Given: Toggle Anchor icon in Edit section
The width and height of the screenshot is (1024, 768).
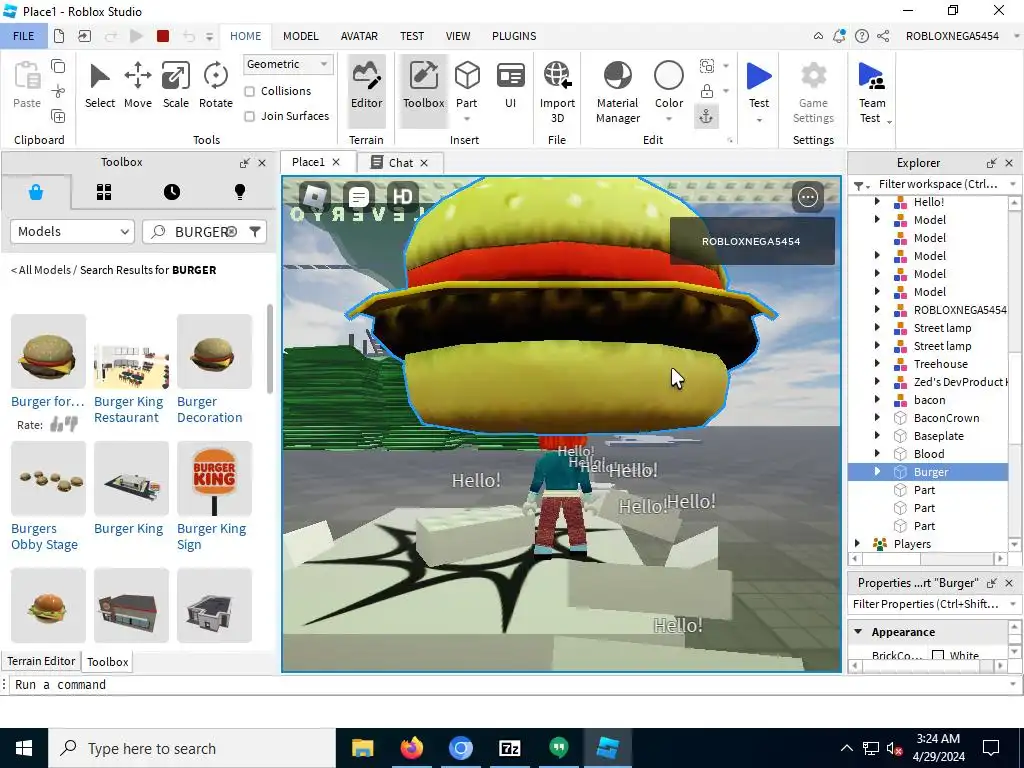Looking at the screenshot, I should pos(707,116).
